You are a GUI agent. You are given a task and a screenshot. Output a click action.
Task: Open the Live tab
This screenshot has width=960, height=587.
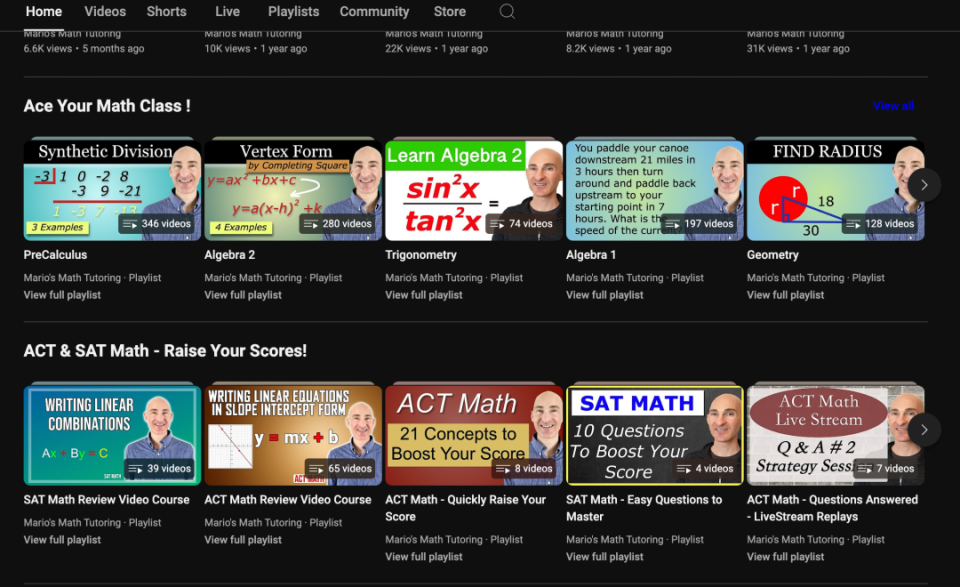pos(227,12)
